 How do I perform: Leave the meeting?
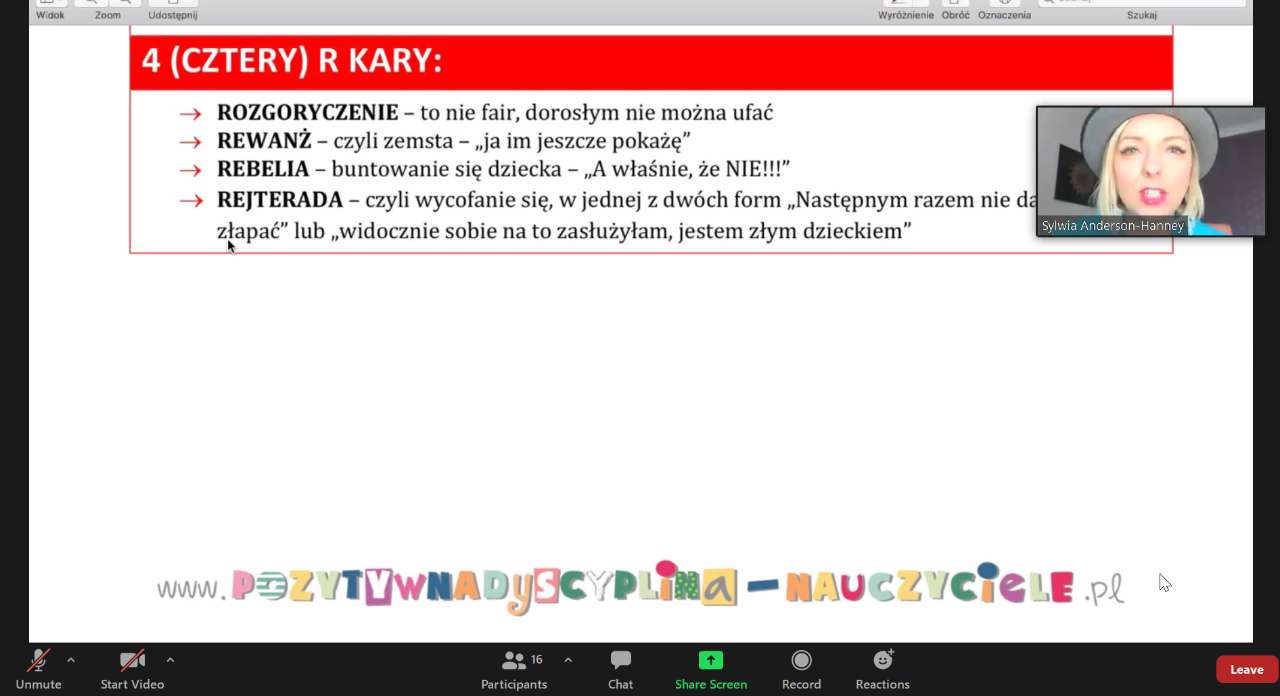(x=1246, y=670)
